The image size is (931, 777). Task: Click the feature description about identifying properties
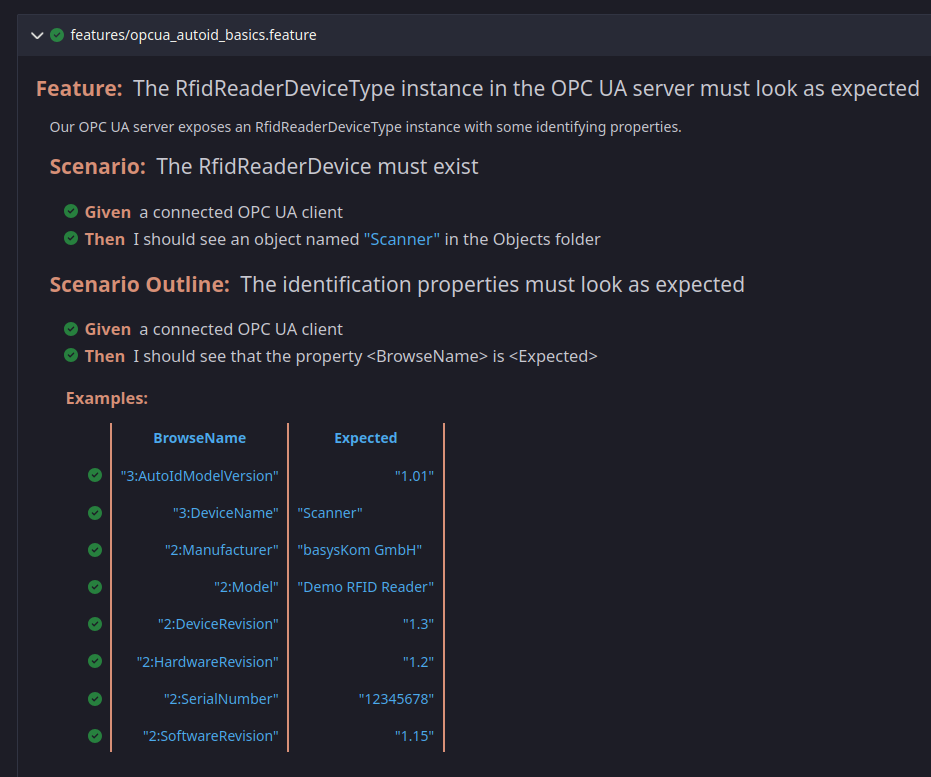(x=365, y=127)
